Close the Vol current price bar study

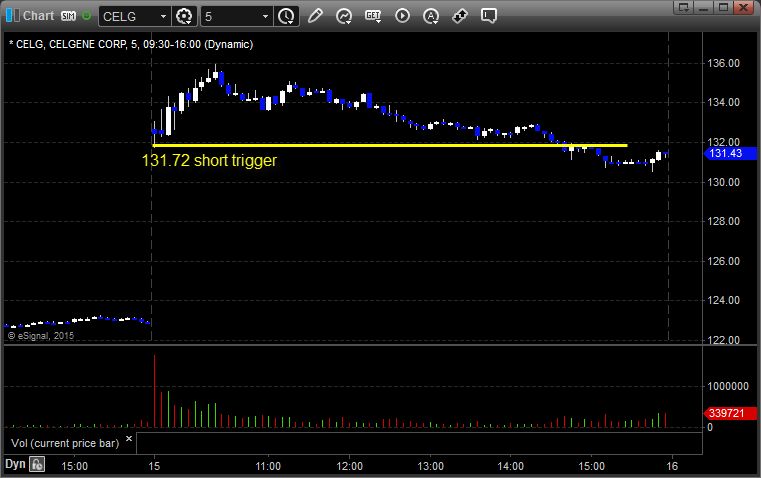pos(129,439)
